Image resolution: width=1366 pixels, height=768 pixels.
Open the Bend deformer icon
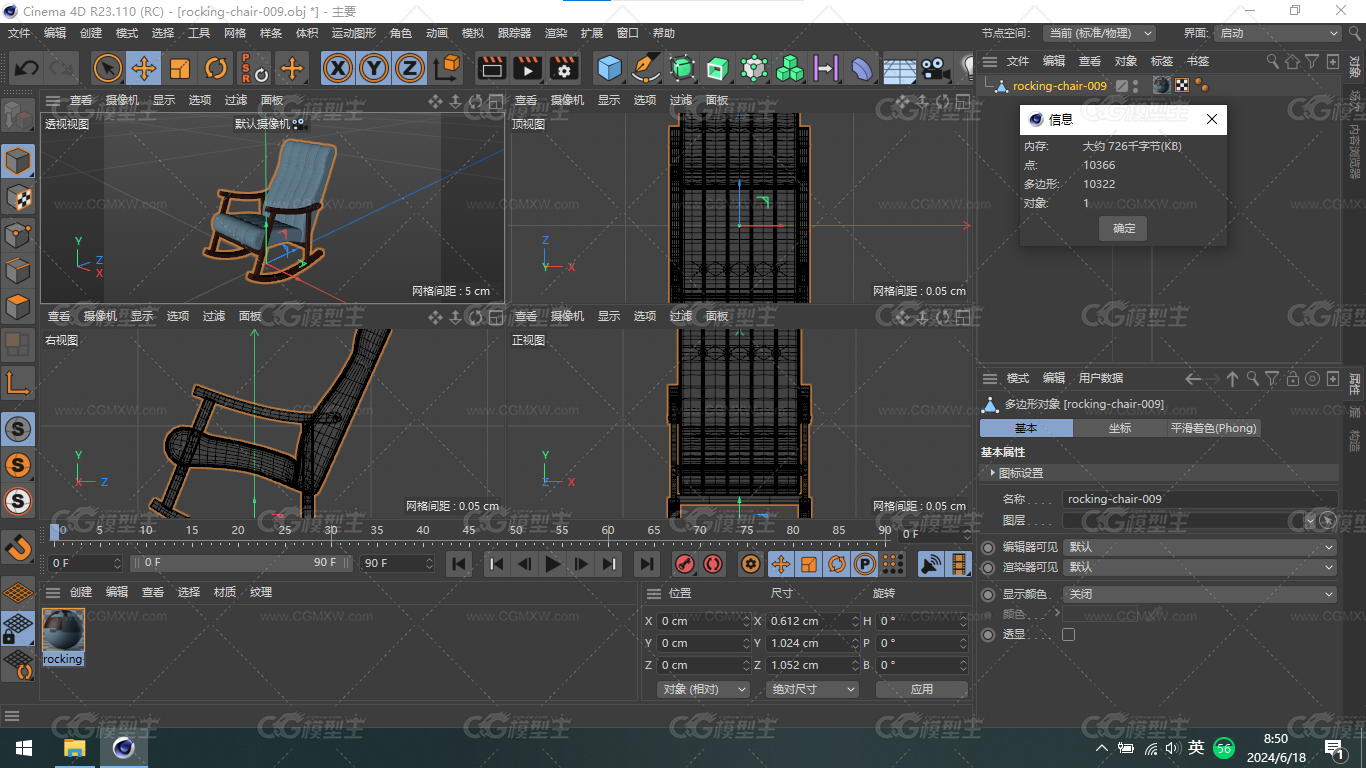coord(862,68)
